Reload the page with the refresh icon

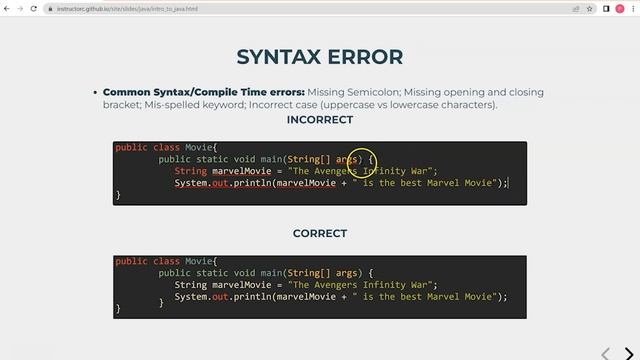click(33, 9)
